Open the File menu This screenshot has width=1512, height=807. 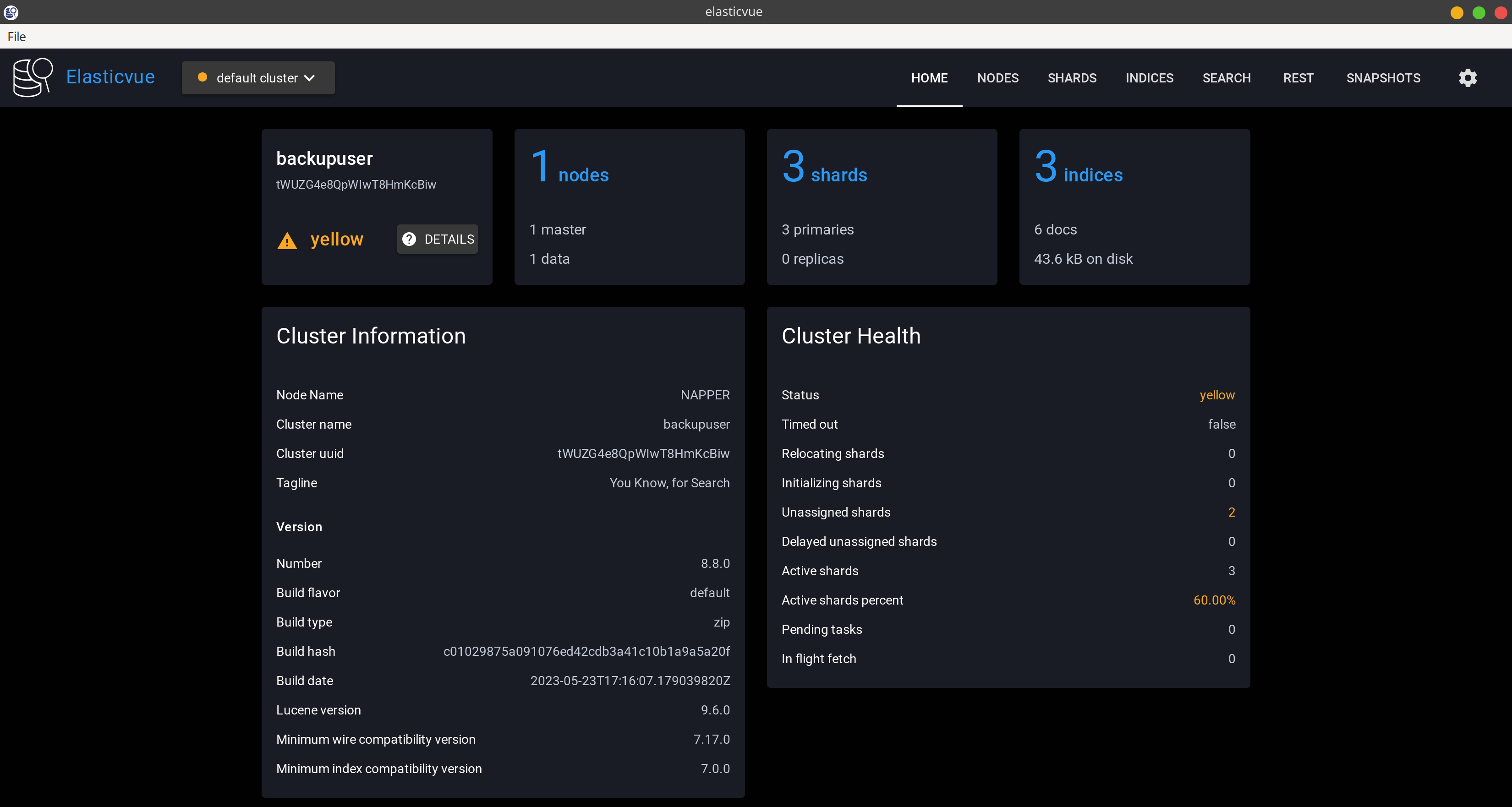[16, 36]
